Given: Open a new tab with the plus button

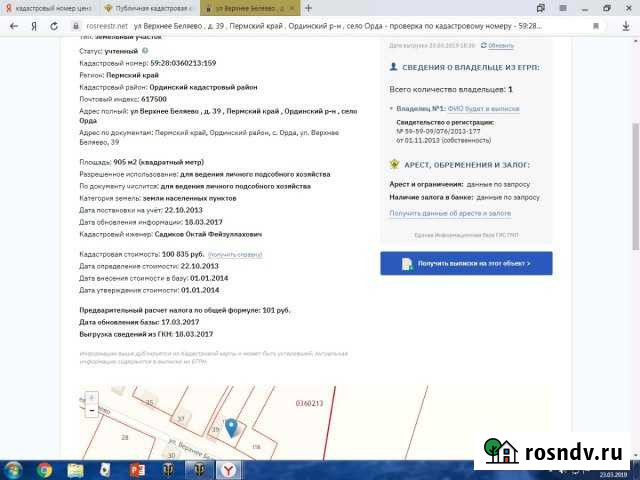Looking at the screenshot, I should coord(309,8).
